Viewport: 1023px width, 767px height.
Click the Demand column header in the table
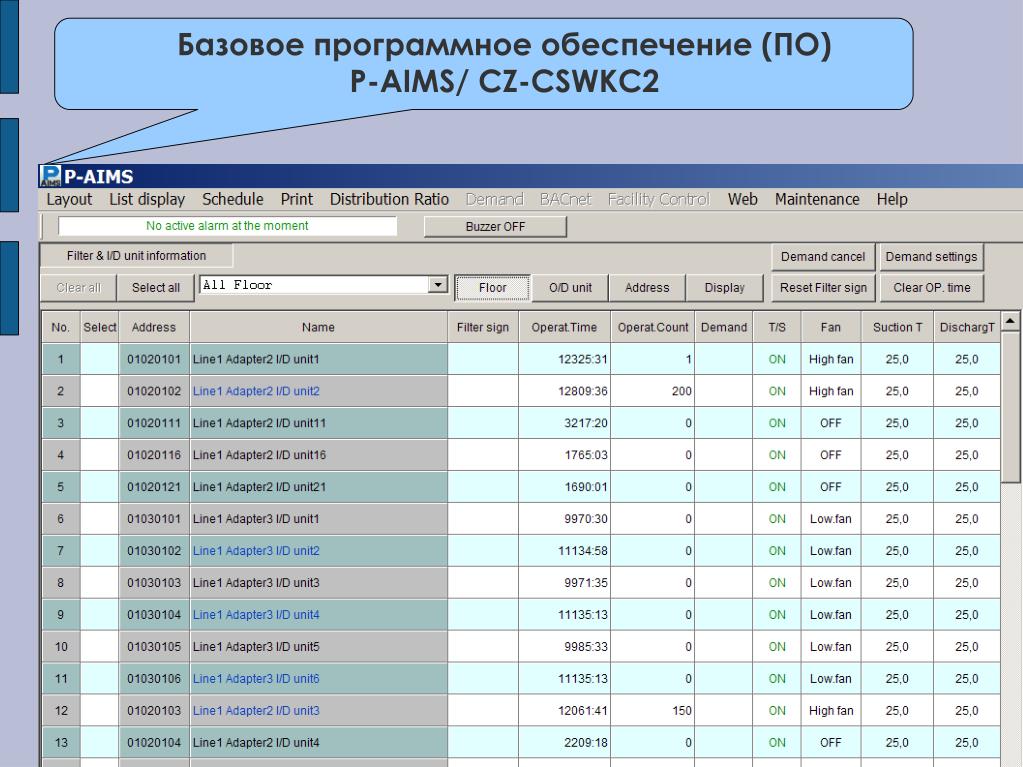point(724,327)
